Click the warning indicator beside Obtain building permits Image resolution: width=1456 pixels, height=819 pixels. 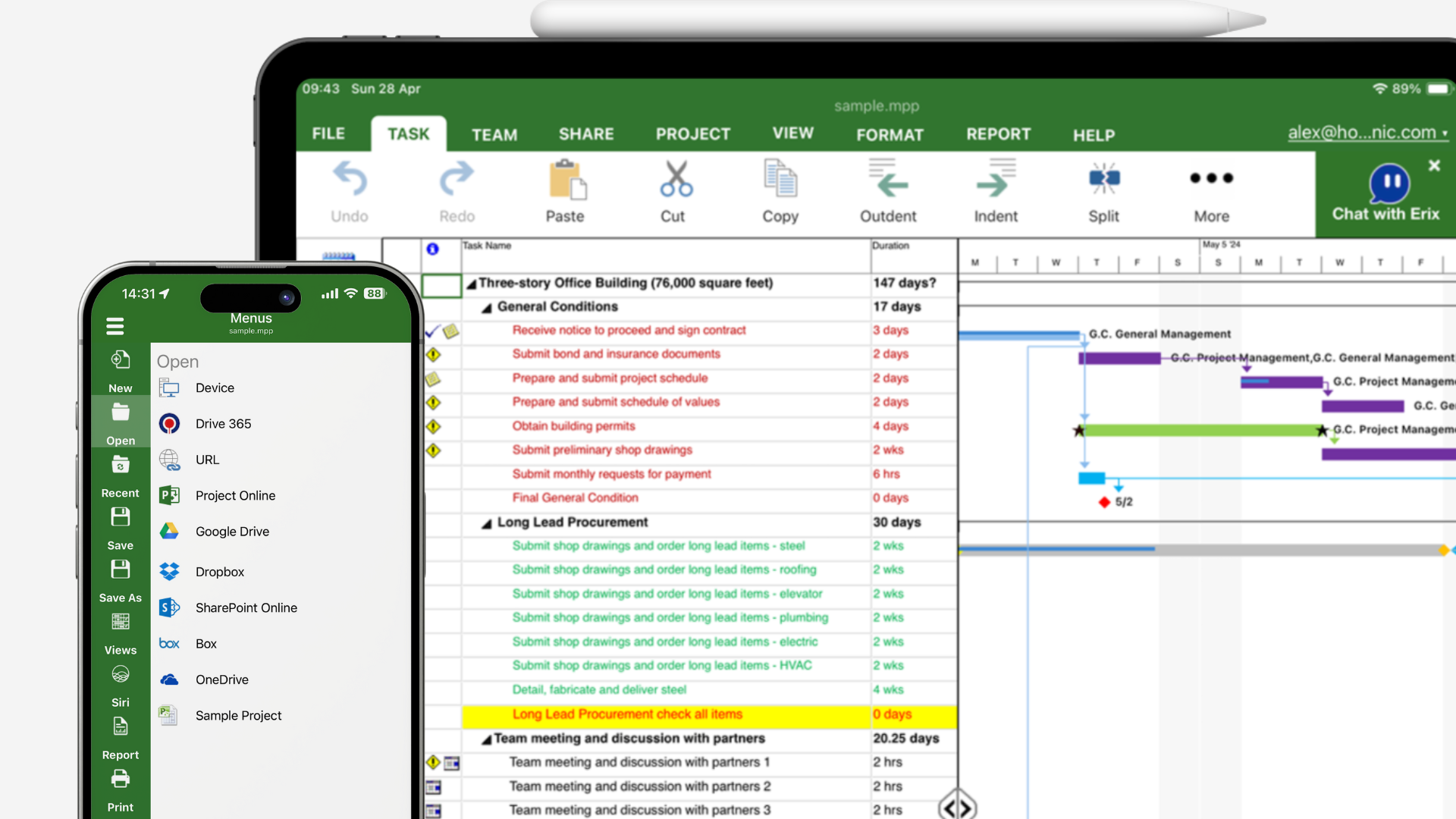point(433,426)
